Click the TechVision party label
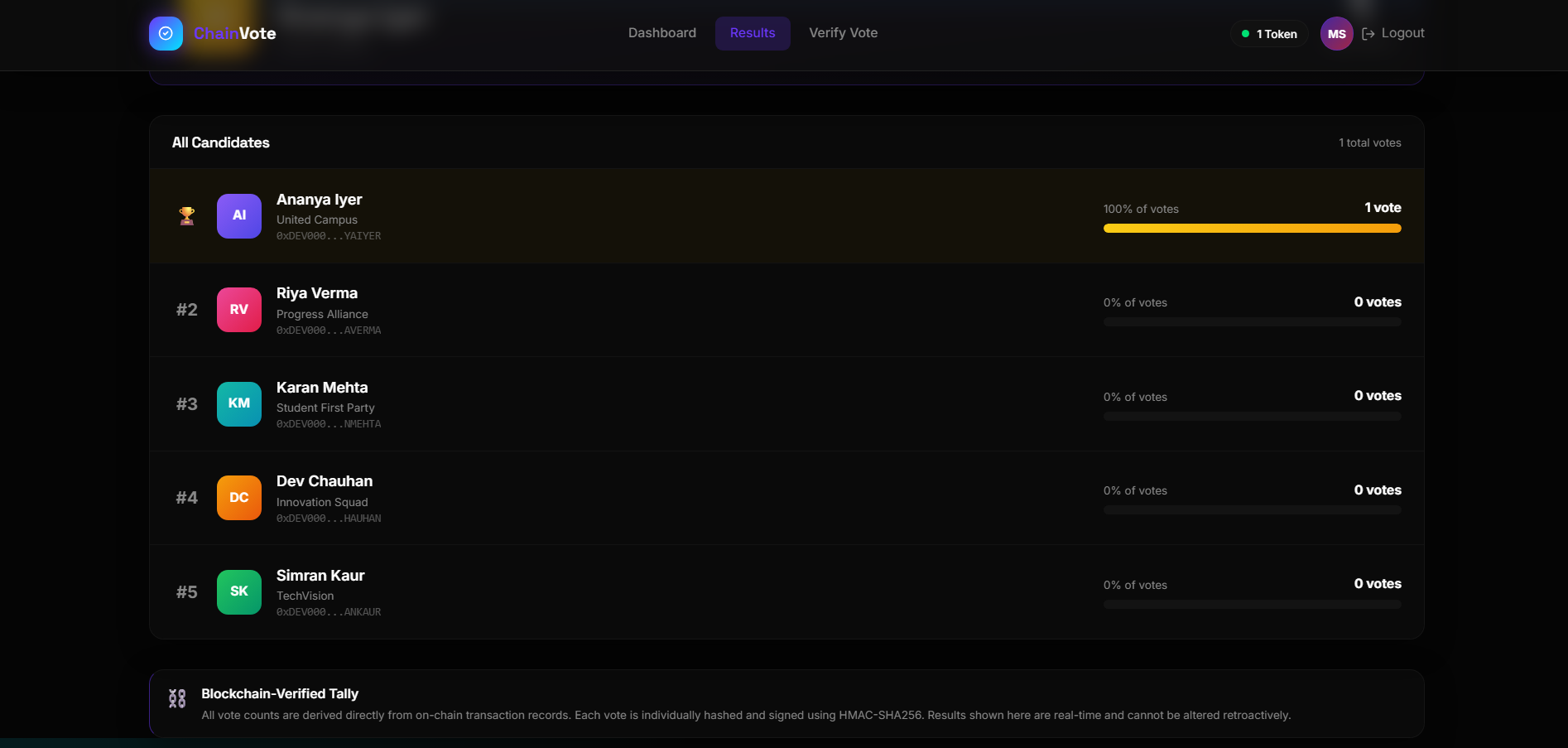1568x748 pixels. 305,596
